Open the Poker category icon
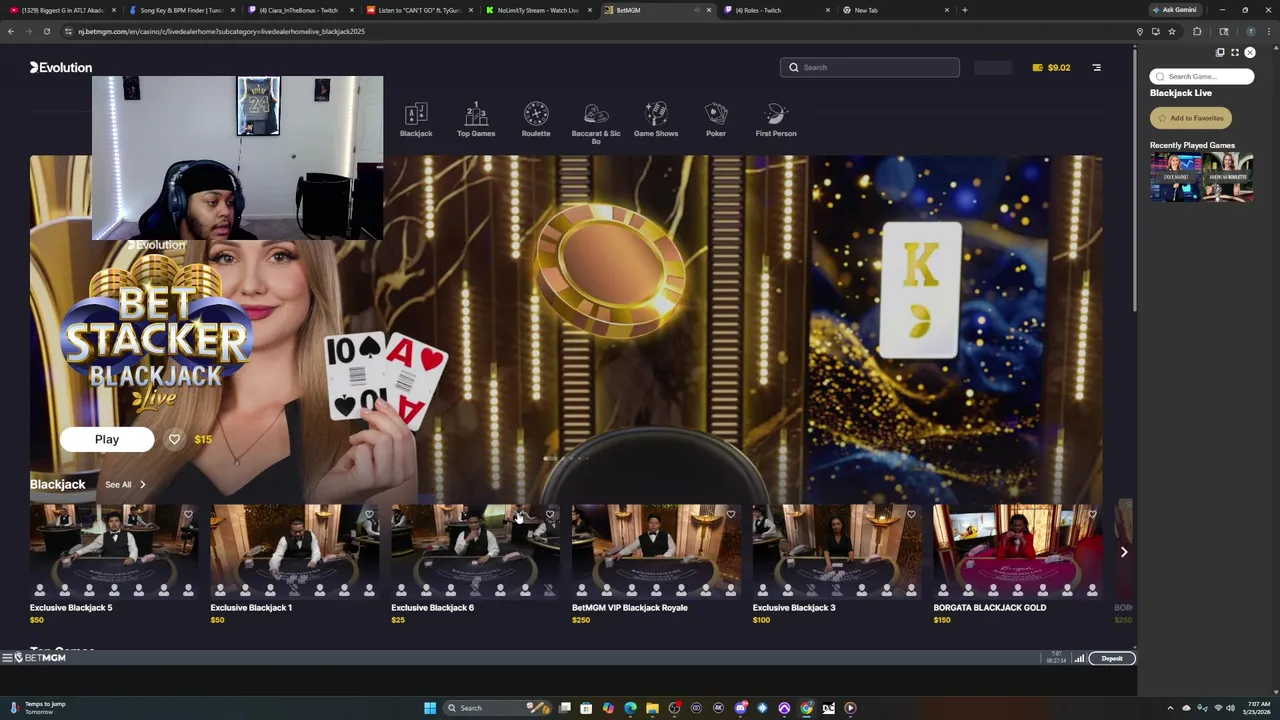 (x=716, y=120)
